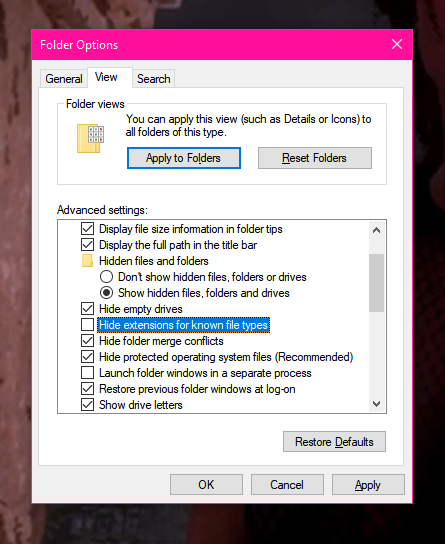Open the Search tab
The width and height of the screenshot is (445, 544).
point(154,79)
